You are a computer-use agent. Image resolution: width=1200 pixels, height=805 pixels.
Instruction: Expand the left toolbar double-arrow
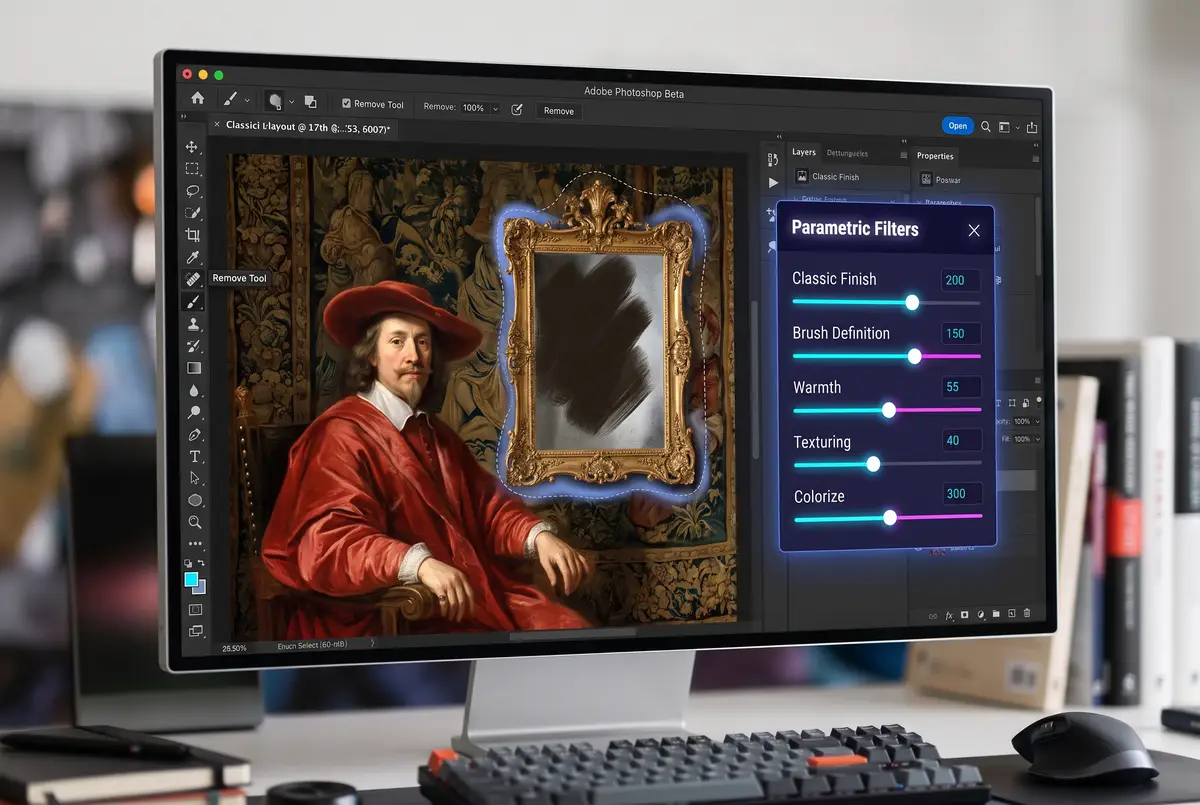coord(184,118)
